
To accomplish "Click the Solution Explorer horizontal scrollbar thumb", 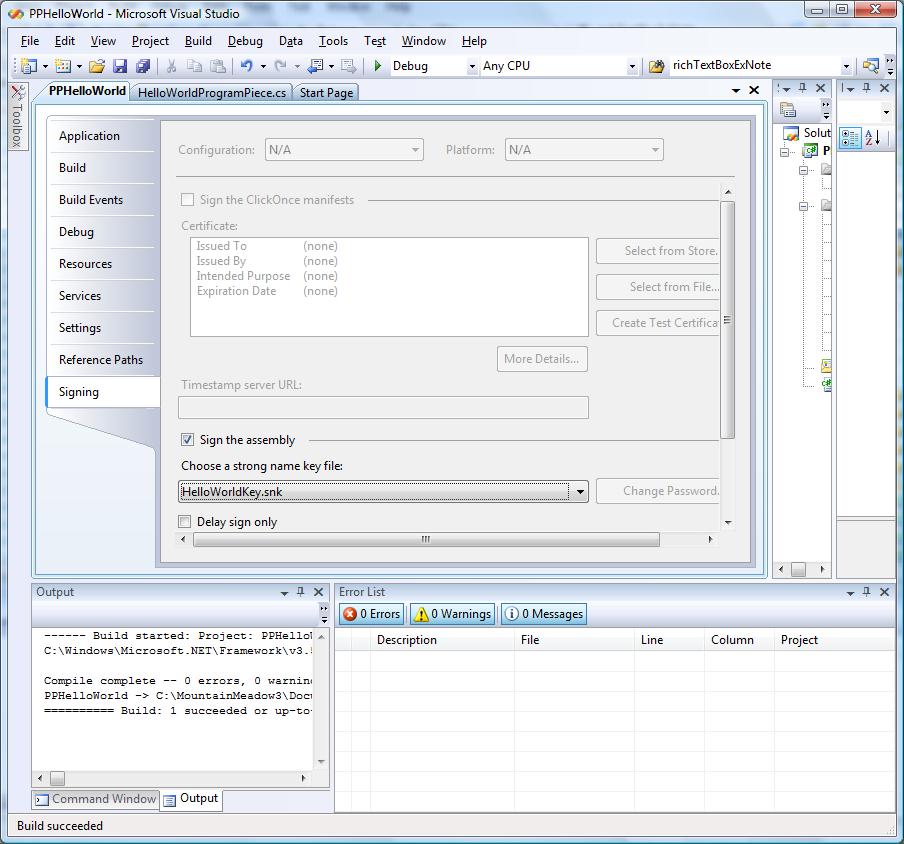I will 798,569.
